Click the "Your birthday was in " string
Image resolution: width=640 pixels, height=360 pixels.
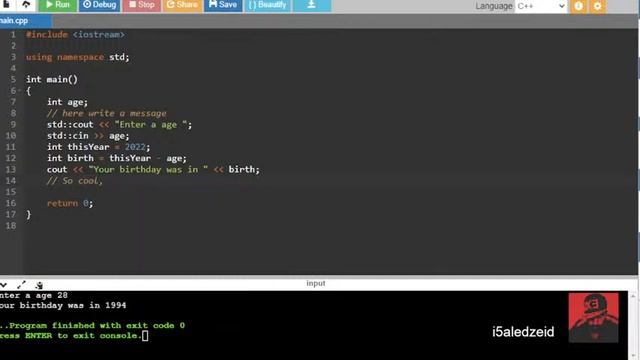(148, 169)
